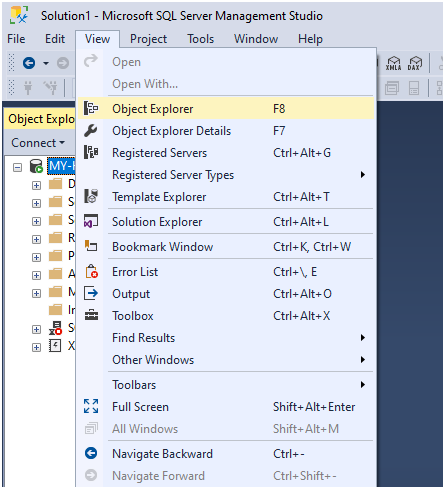445x489 pixels.
Task: Click the Toolbox icon
Action: pyautogui.click(x=91, y=315)
